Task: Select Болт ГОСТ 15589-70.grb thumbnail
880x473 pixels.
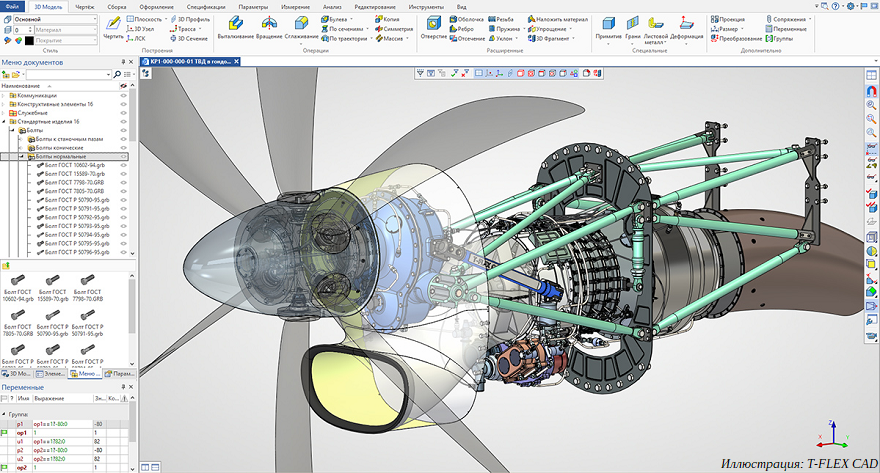Action: tap(52, 289)
